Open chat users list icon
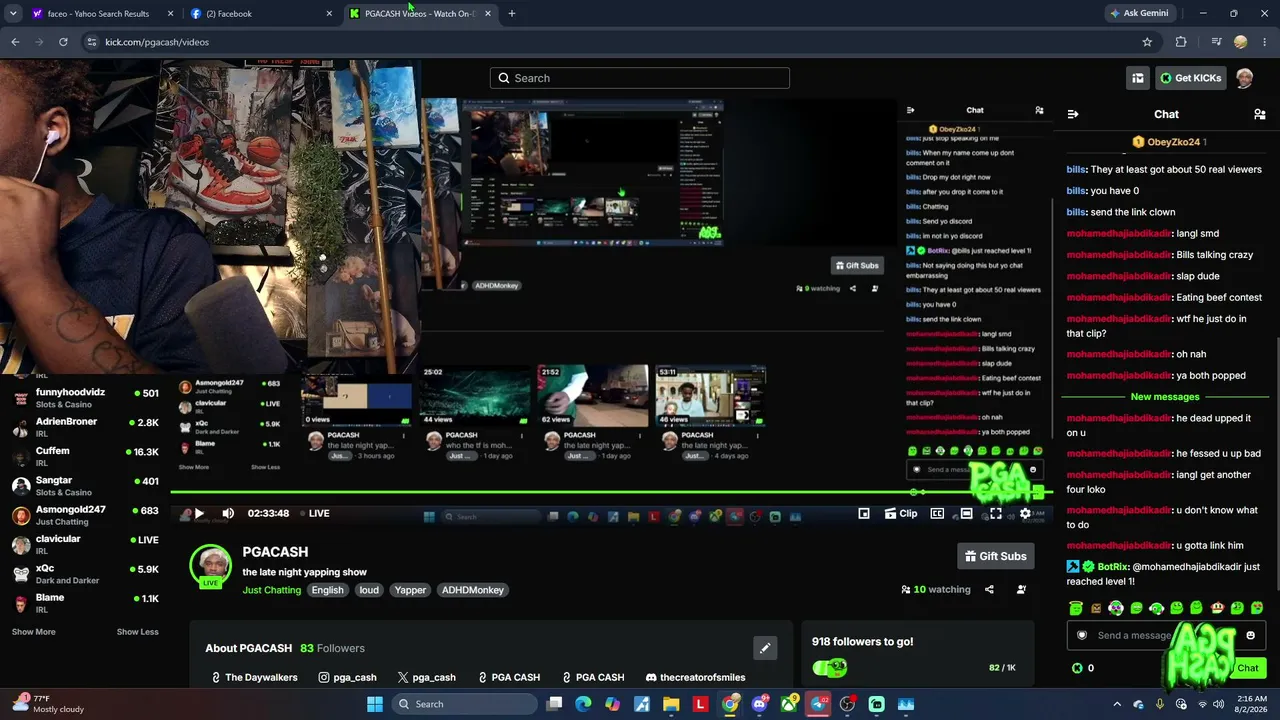1280x720 pixels. click(1259, 114)
